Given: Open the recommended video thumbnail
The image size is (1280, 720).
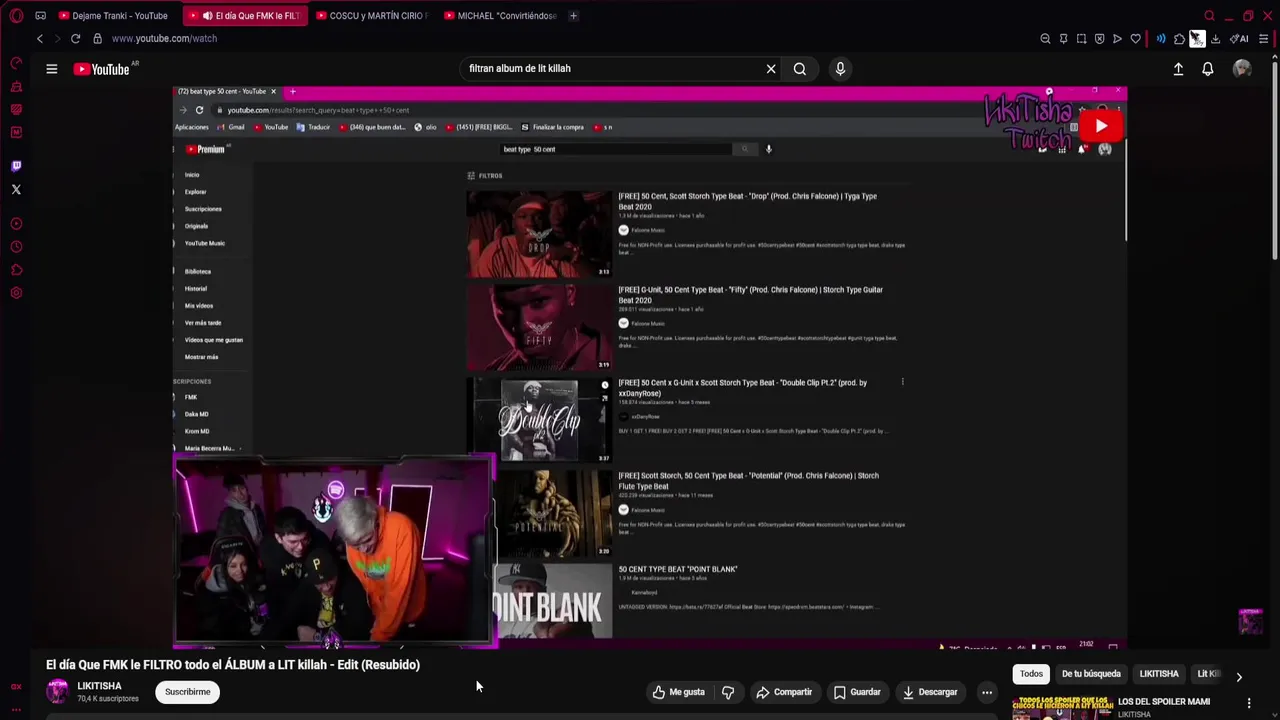Looking at the screenshot, I should pyautogui.click(x=1061, y=708).
